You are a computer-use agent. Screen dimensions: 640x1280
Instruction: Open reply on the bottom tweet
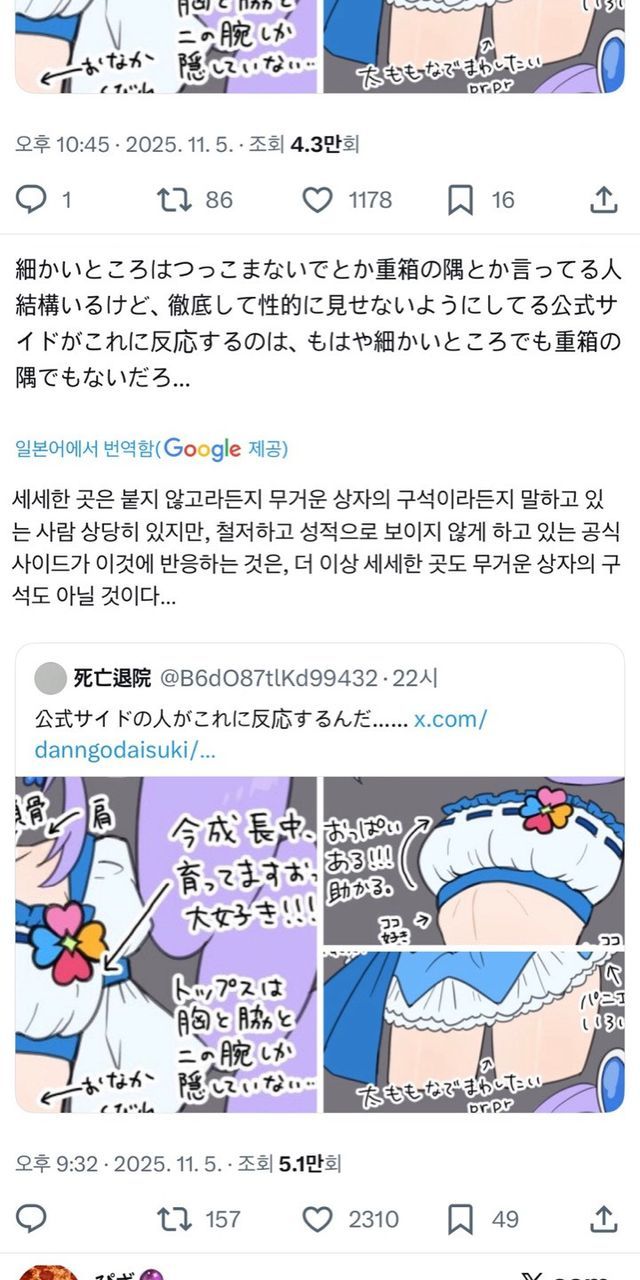point(32,1219)
